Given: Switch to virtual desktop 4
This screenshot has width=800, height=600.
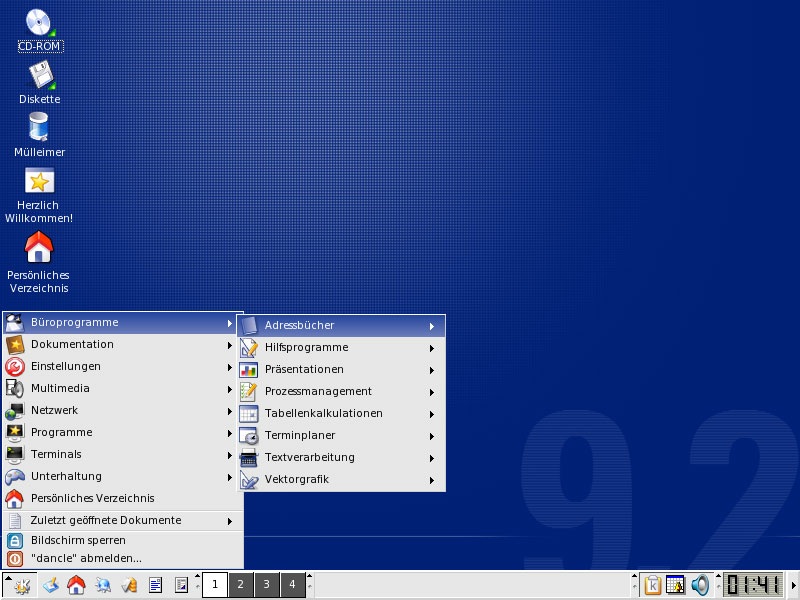Looking at the screenshot, I should (x=292, y=584).
